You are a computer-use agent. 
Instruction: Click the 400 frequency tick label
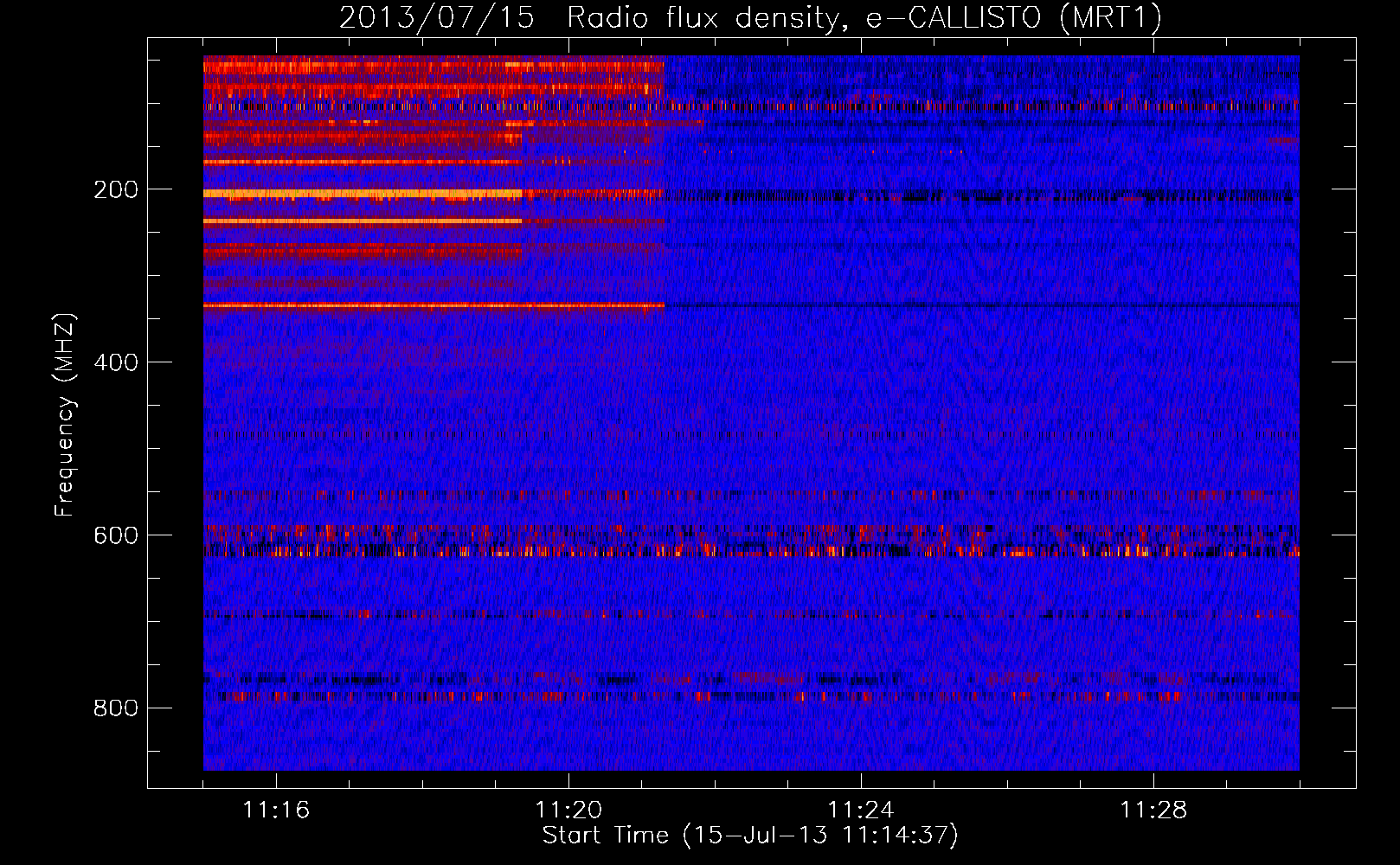[x=116, y=362]
